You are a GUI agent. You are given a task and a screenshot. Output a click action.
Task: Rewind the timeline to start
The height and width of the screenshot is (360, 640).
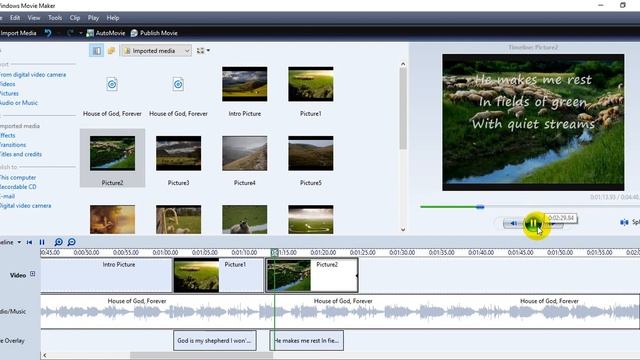[x=29, y=242]
